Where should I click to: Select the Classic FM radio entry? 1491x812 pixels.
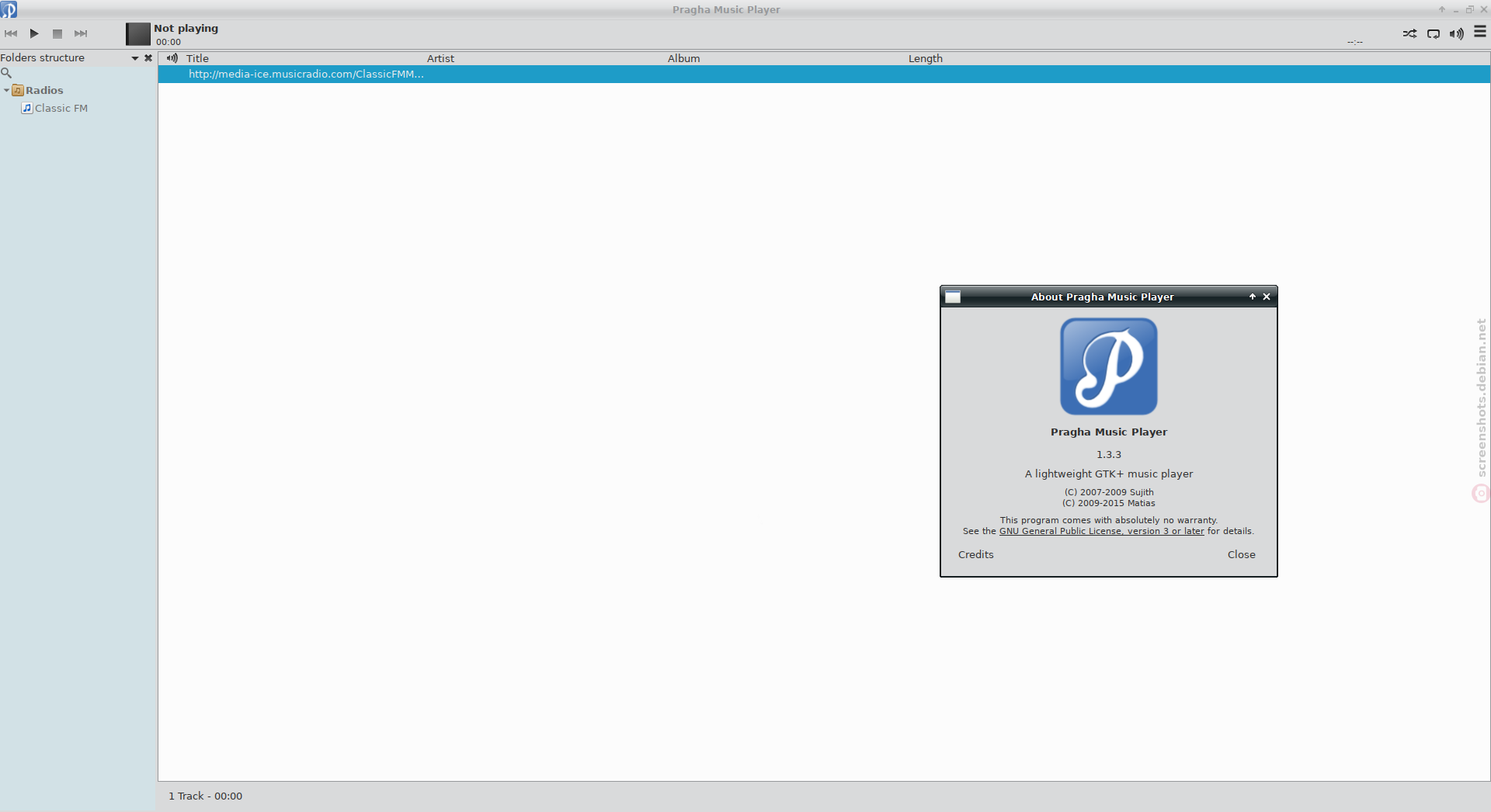(x=61, y=109)
